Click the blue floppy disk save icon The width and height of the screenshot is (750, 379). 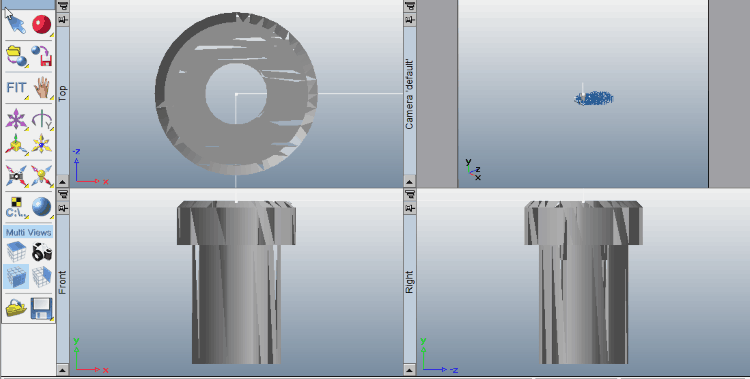point(42,308)
